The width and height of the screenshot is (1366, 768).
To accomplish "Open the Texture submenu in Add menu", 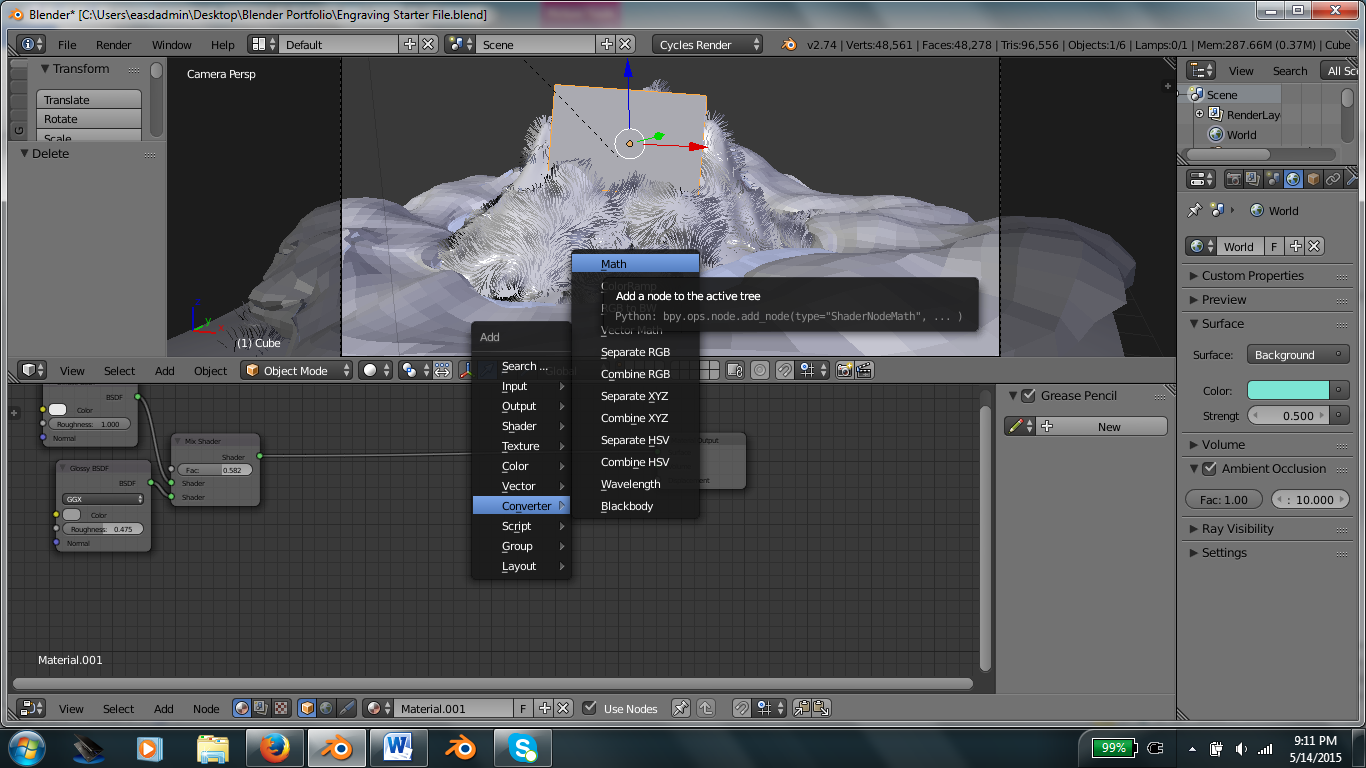I will [521, 446].
